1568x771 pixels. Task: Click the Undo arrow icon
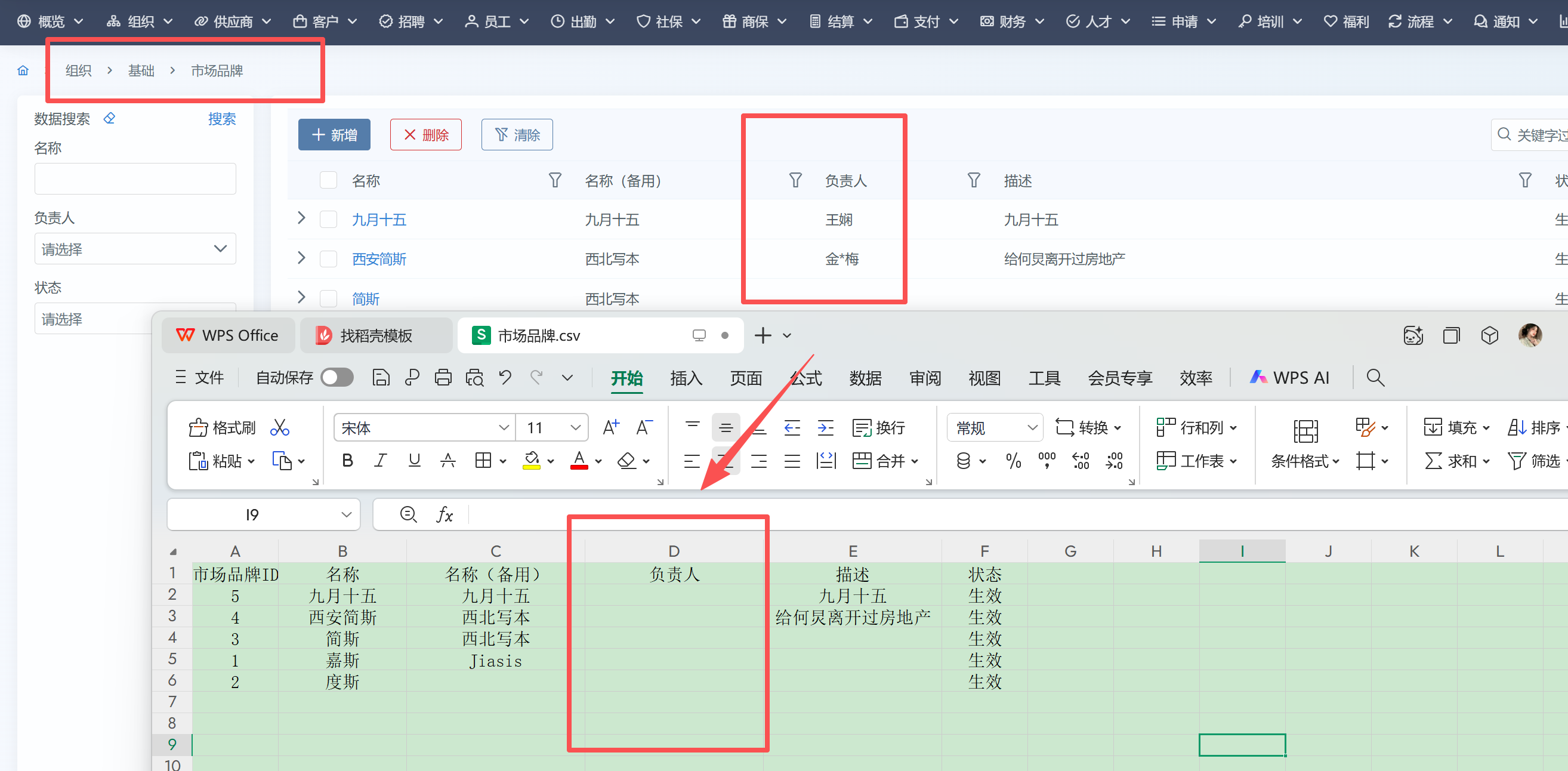(505, 378)
